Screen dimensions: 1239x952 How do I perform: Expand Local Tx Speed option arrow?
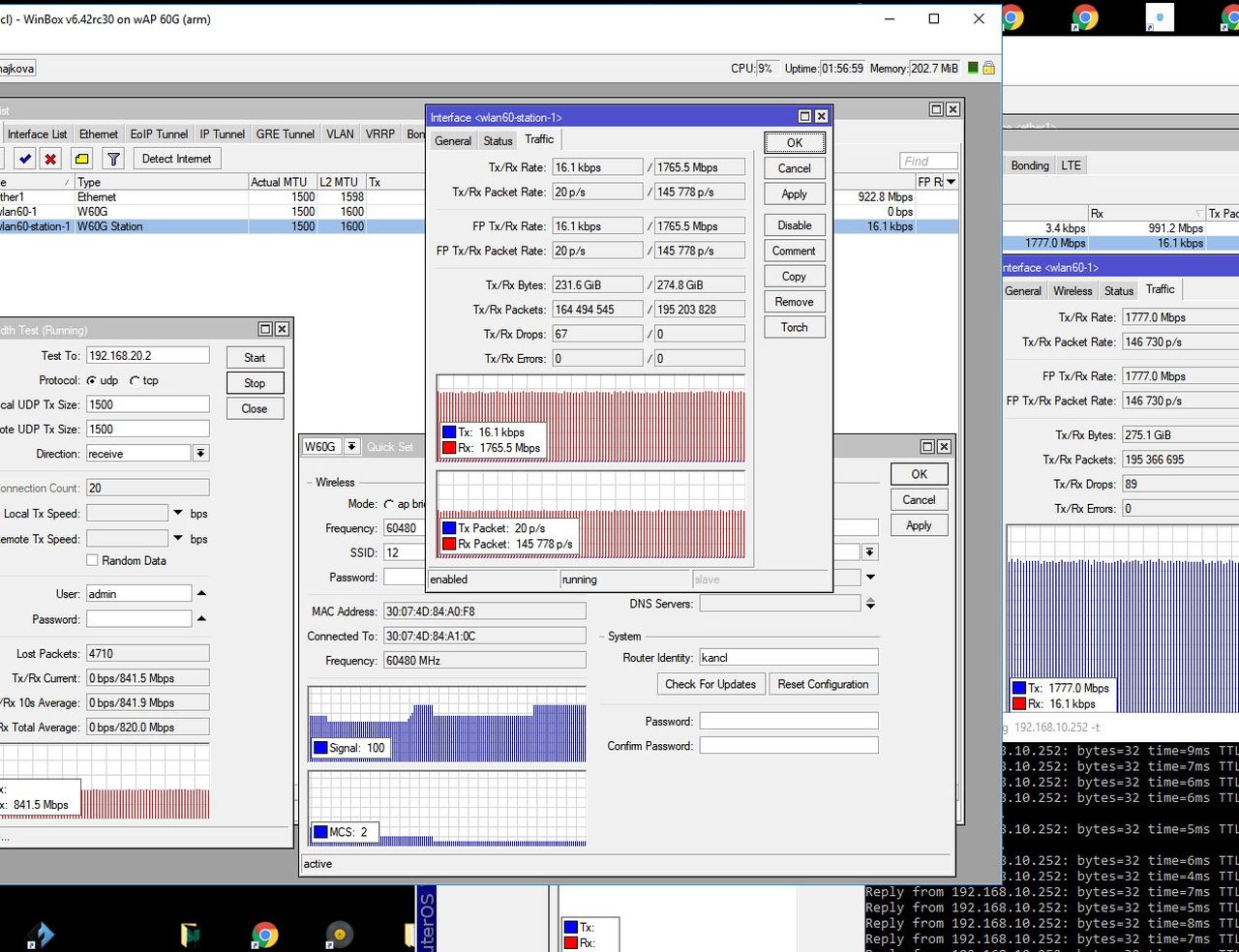pyautogui.click(x=178, y=513)
